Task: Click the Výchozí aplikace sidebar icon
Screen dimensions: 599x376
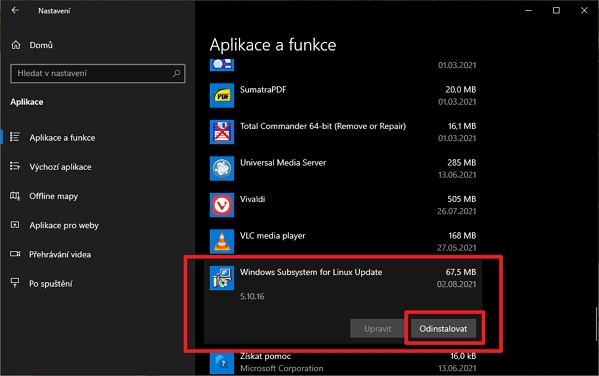Action: (15, 166)
